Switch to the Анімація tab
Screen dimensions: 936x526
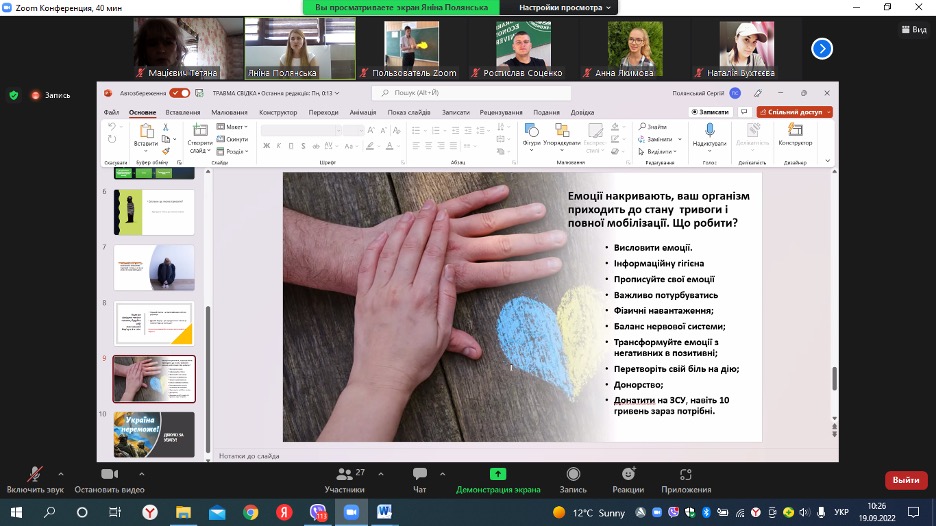coord(362,112)
